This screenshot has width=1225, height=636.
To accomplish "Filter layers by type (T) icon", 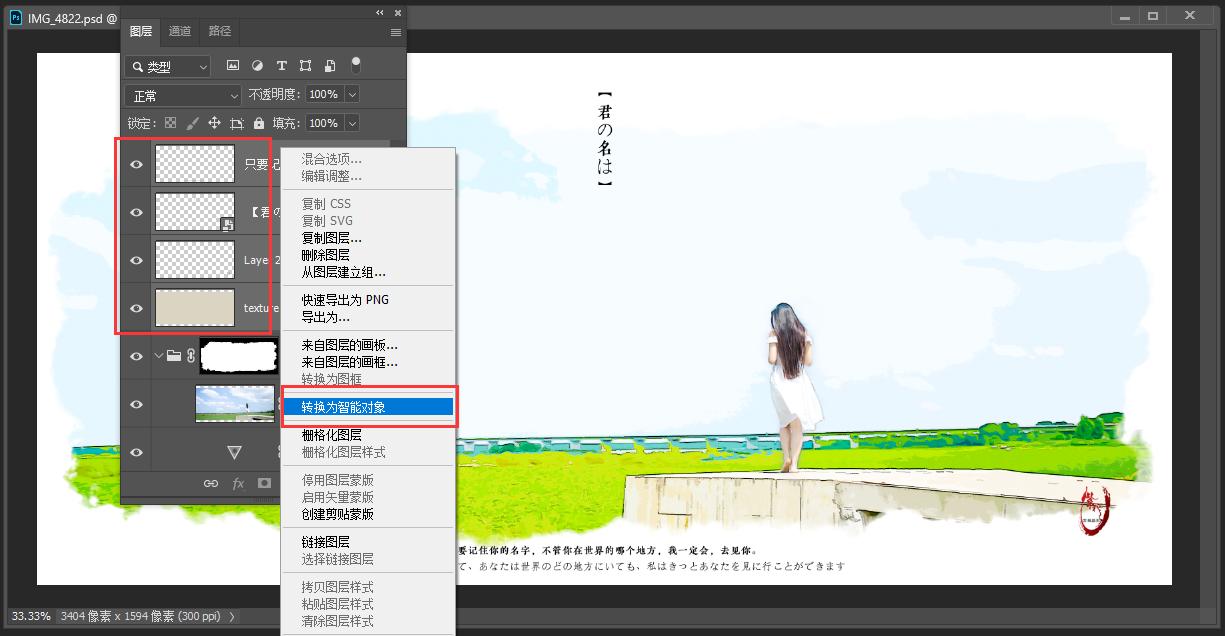I will 281,66.
